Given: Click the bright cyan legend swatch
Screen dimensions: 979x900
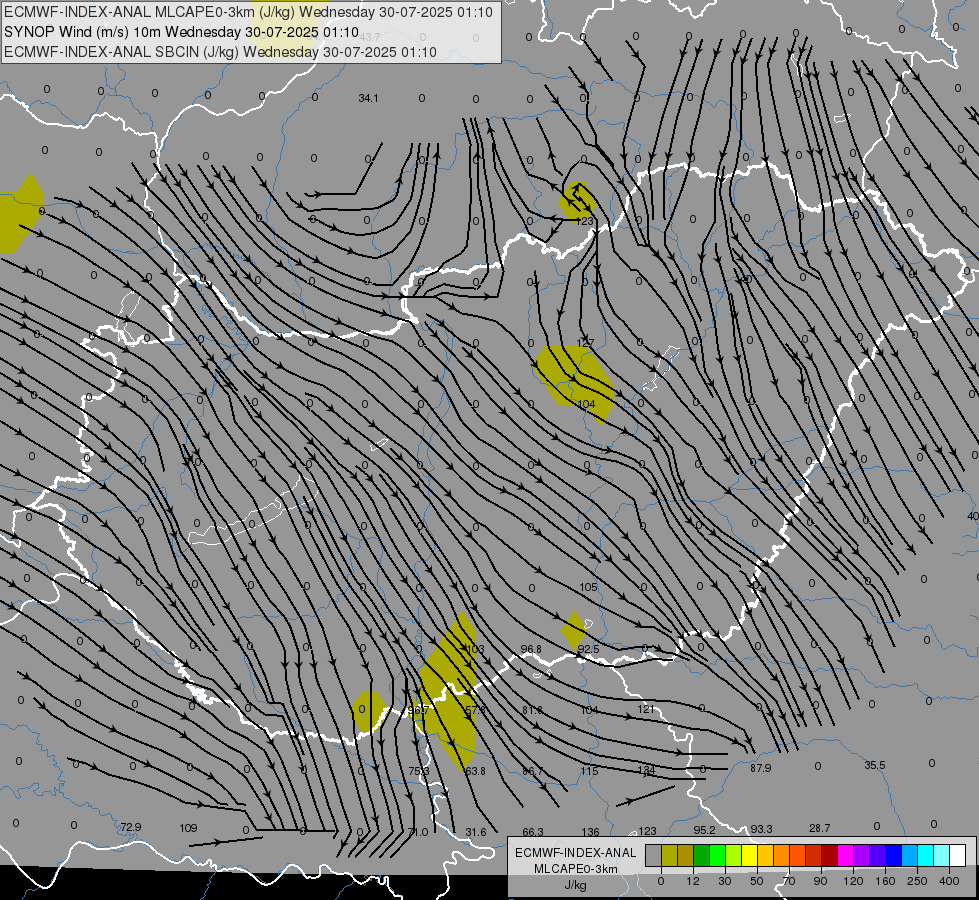Looking at the screenshot, I should tap(926, 856).
